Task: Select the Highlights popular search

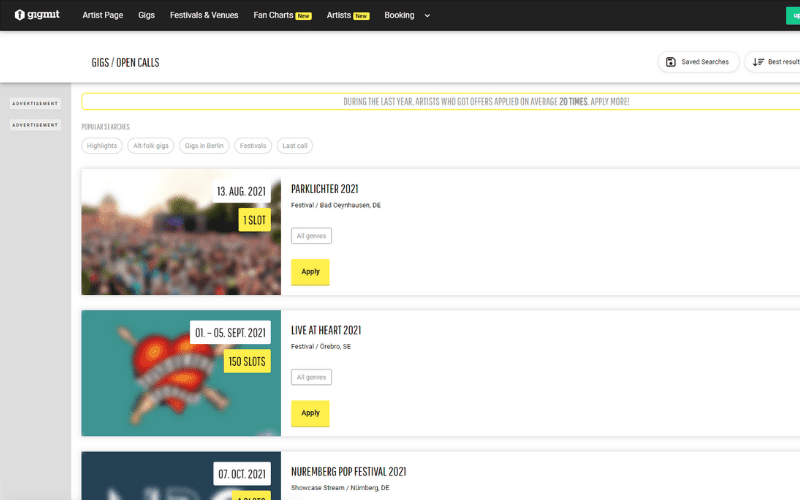Action: click(x=102, y=146)
